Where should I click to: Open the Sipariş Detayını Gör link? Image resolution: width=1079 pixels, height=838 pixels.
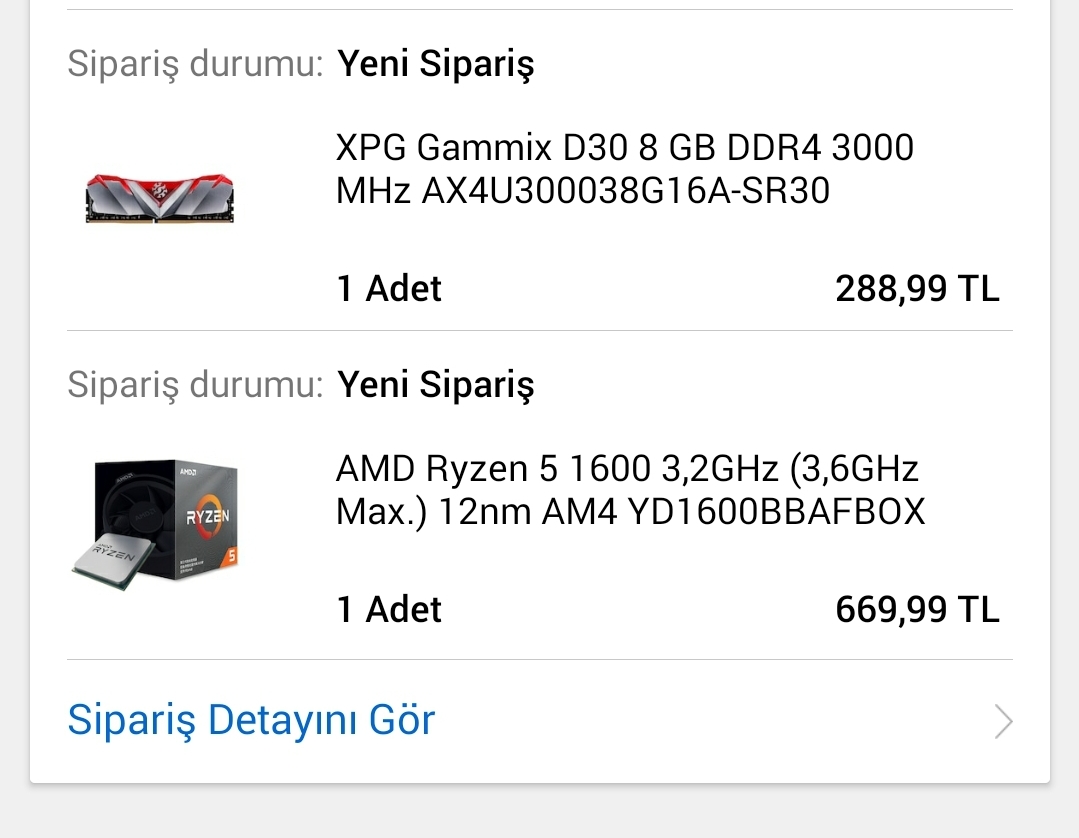(x=251, y=720)
